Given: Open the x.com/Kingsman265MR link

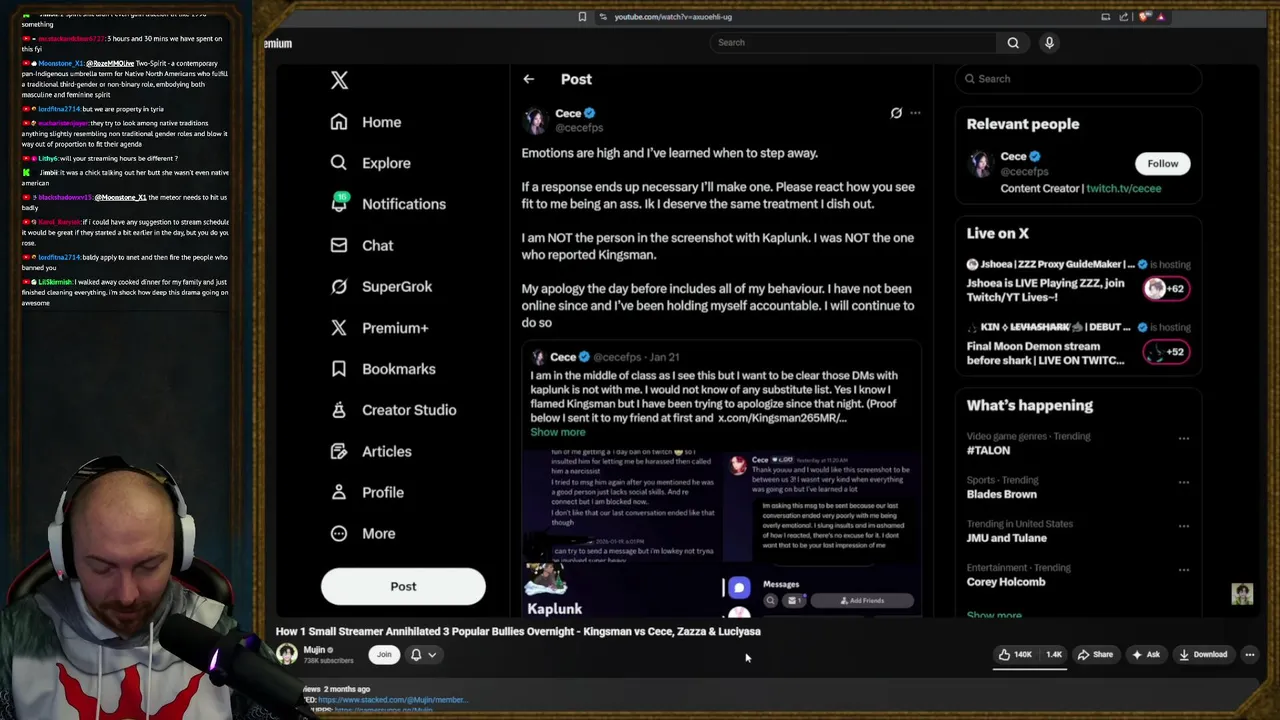Looking at the screenshot, I should [782, 418].
